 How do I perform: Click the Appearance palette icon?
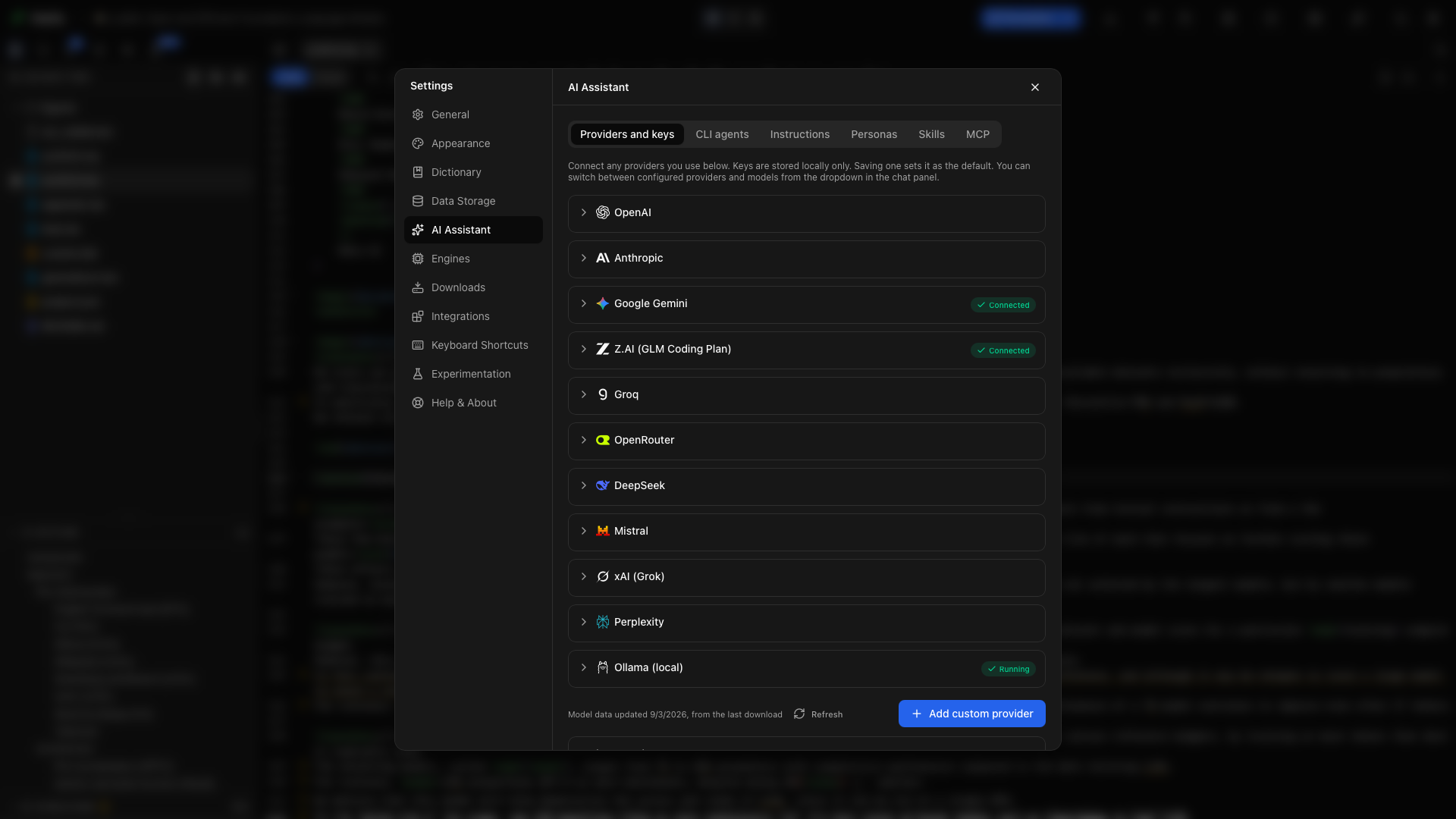pos(418,143)
